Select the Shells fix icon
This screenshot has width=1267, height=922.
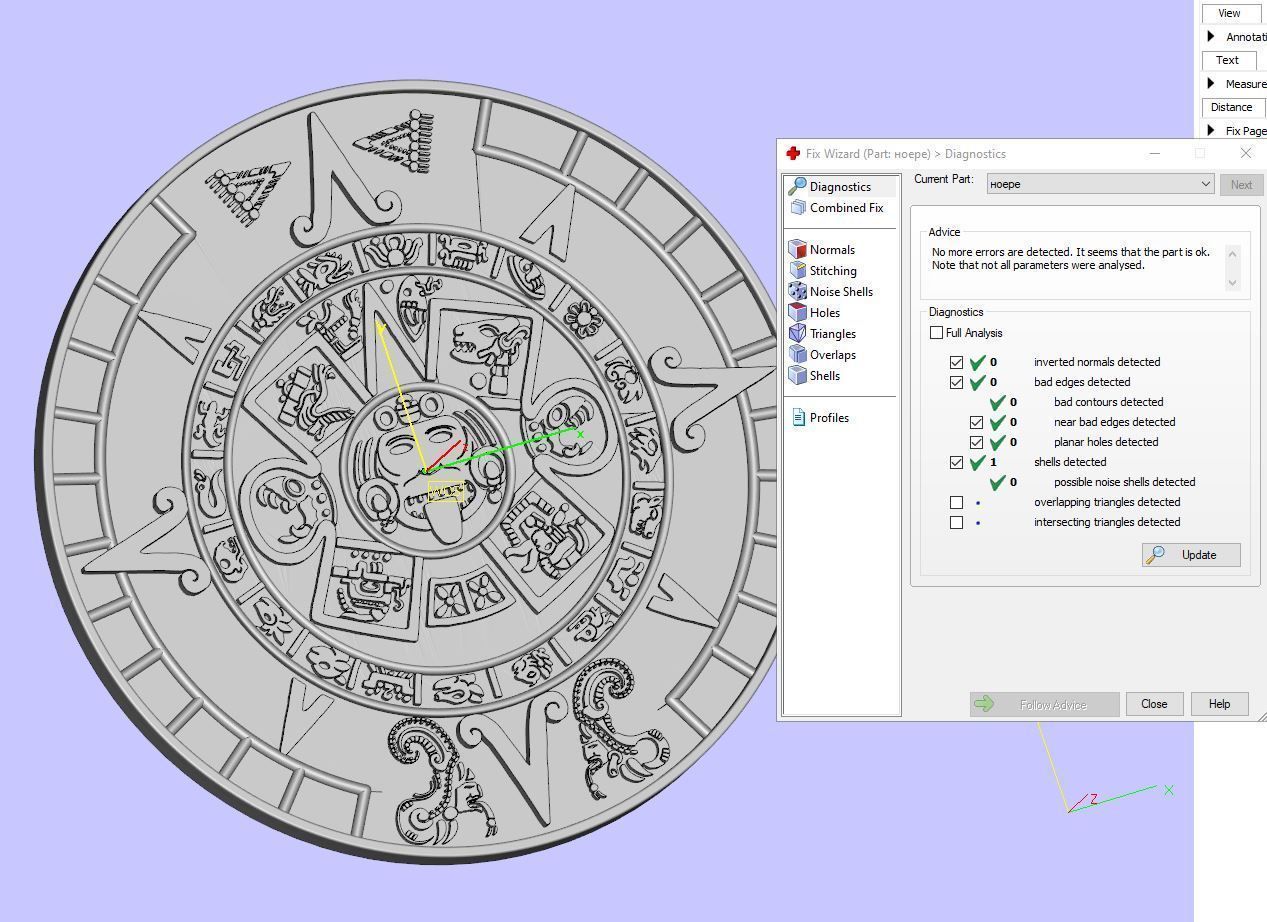tap(797, 375)
